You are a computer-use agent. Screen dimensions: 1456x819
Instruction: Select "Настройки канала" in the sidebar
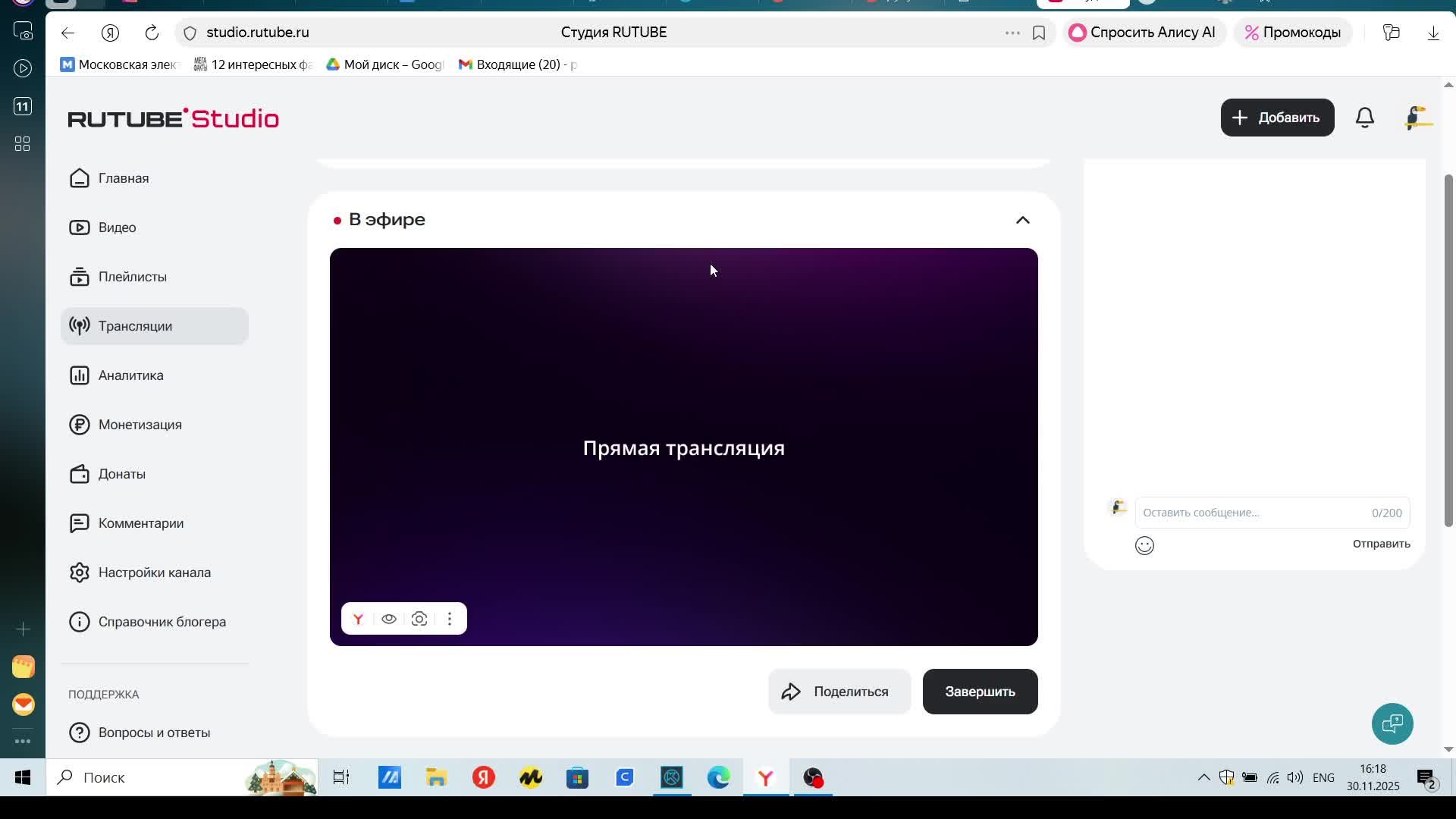[154, 573]
